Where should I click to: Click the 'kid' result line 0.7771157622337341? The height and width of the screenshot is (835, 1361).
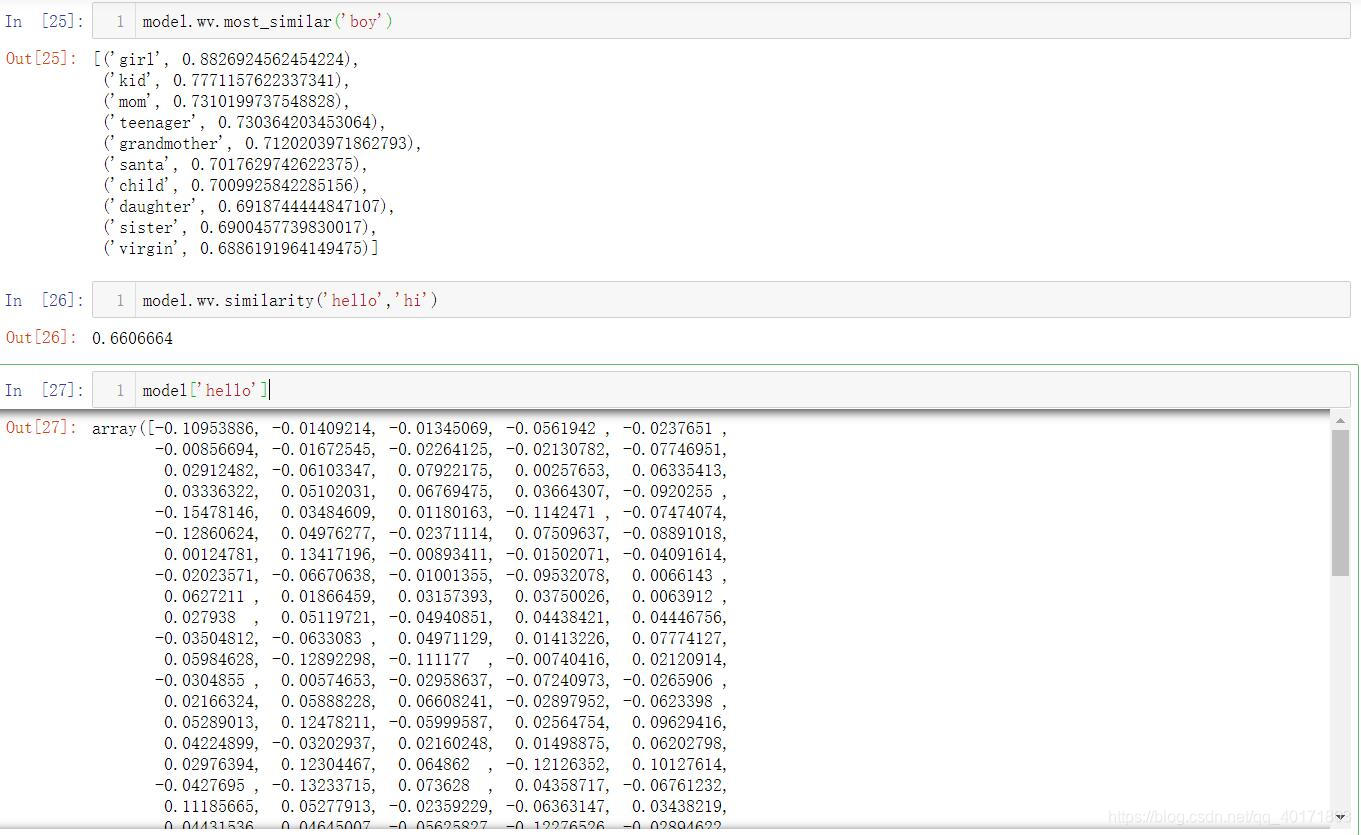pos(227,80)
